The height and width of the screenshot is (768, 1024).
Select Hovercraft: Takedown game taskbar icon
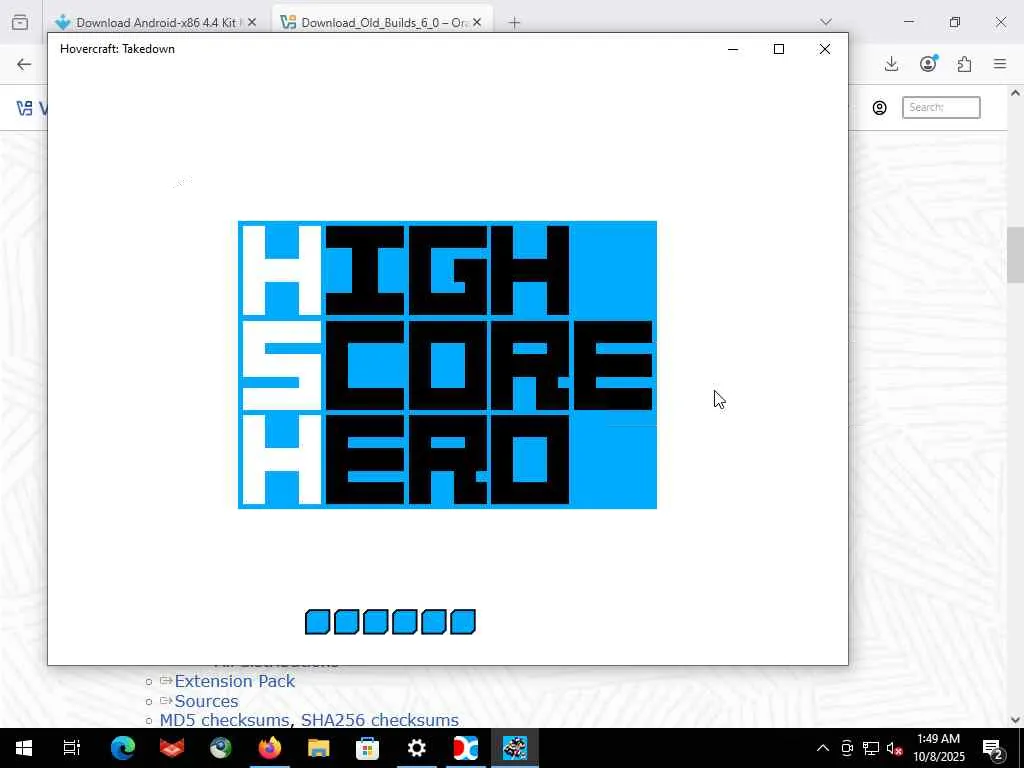515,748
